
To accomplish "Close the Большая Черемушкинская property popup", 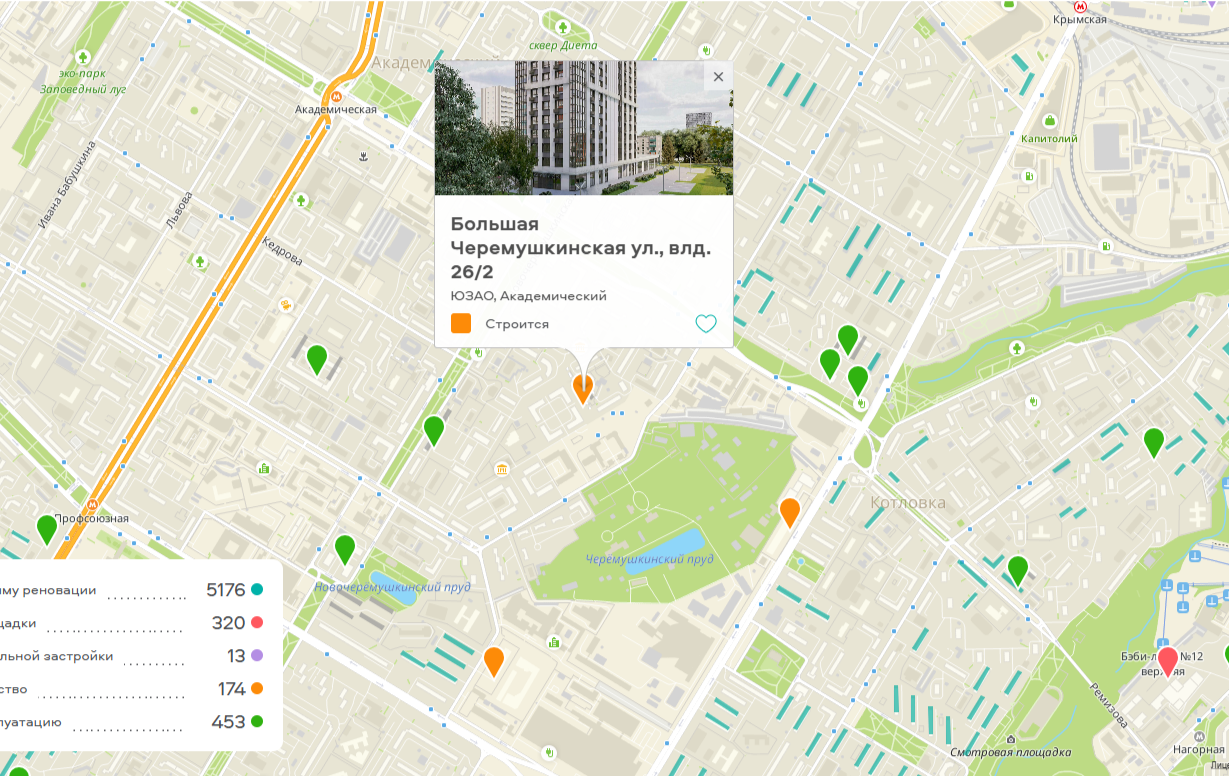I will 718,77.
